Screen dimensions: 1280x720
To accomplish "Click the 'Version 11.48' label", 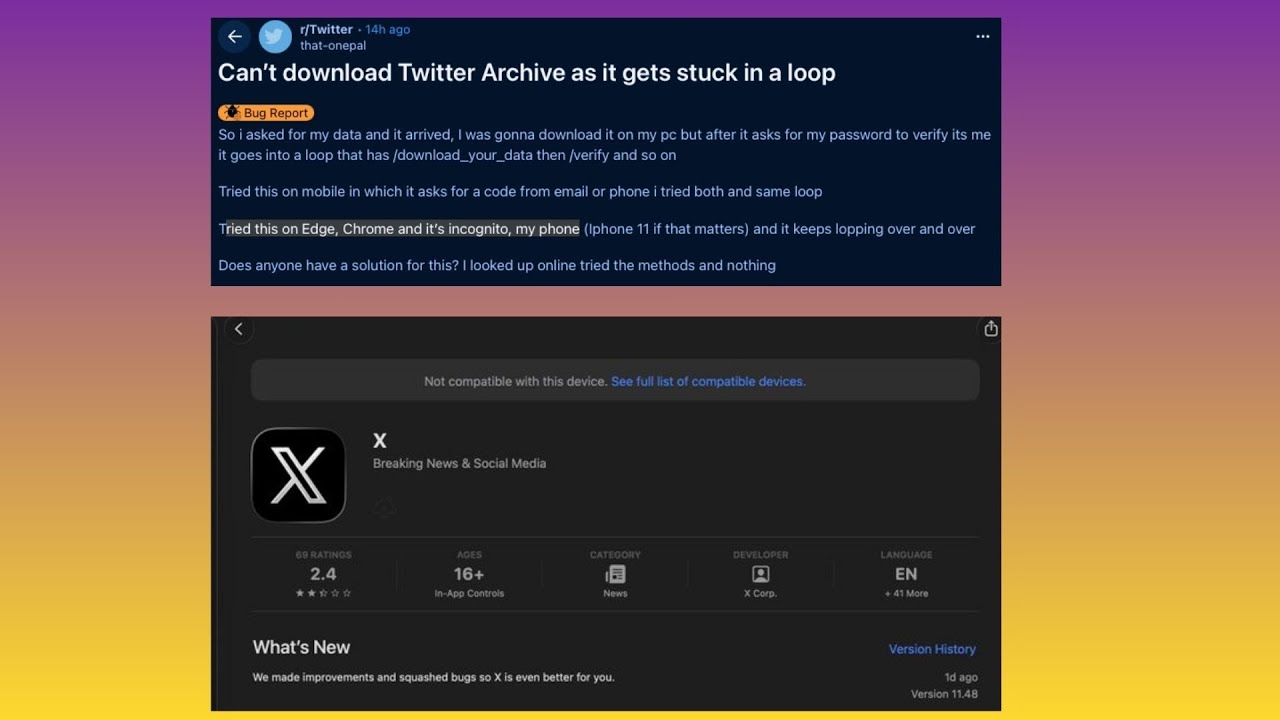I will pyautogui.click(x=944, y=694).
